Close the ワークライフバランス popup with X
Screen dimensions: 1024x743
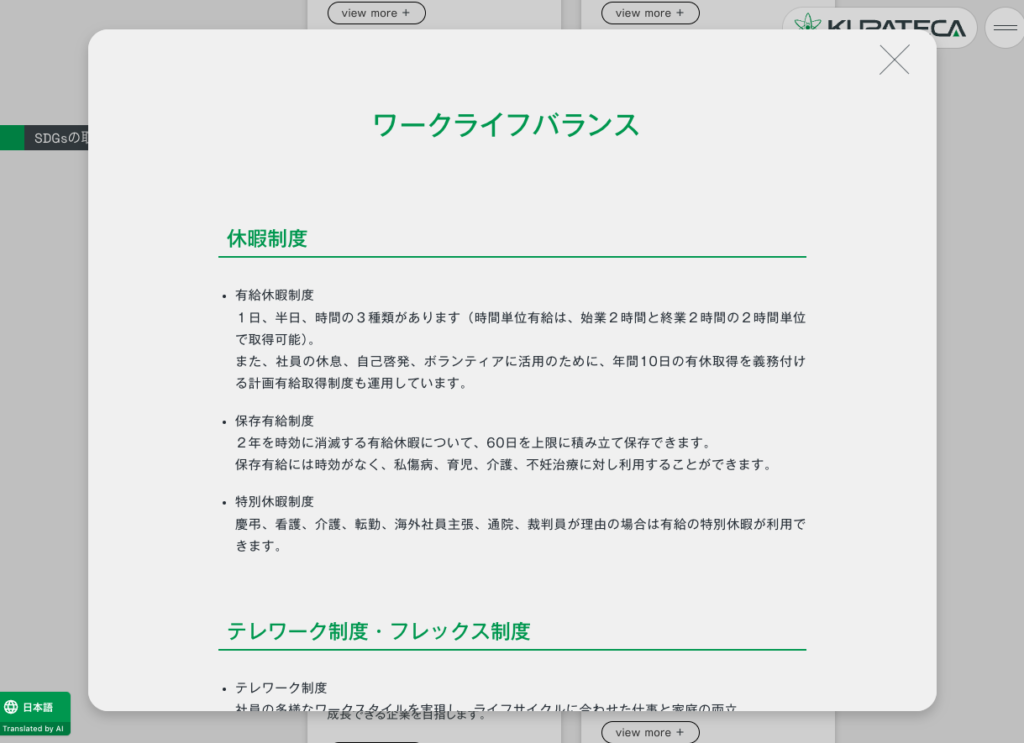(x=894, y=60)
